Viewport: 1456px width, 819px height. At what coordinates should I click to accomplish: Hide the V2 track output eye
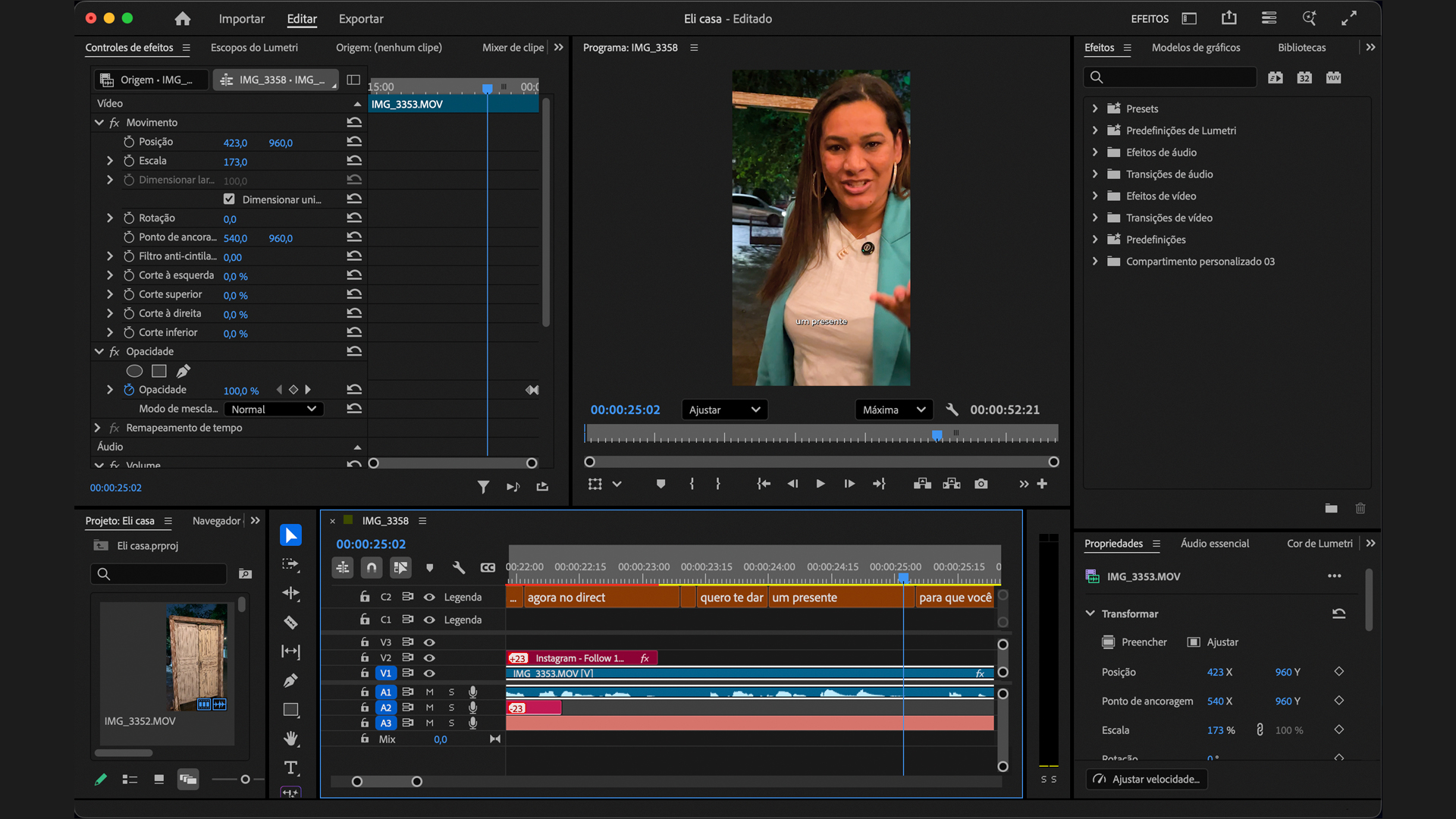click(x=428, y=657)
